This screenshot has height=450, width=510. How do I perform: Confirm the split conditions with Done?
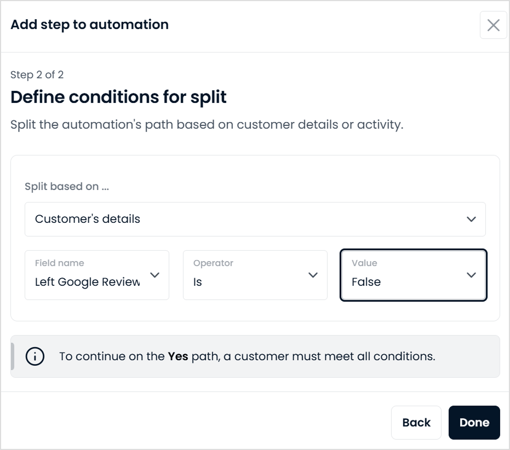click(474, 422)
